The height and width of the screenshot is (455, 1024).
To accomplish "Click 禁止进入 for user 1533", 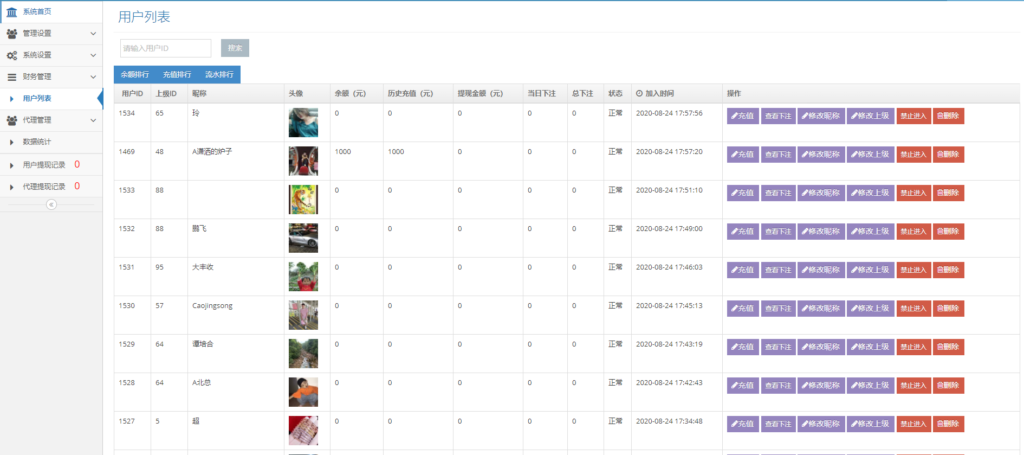I will coord(913,193).
